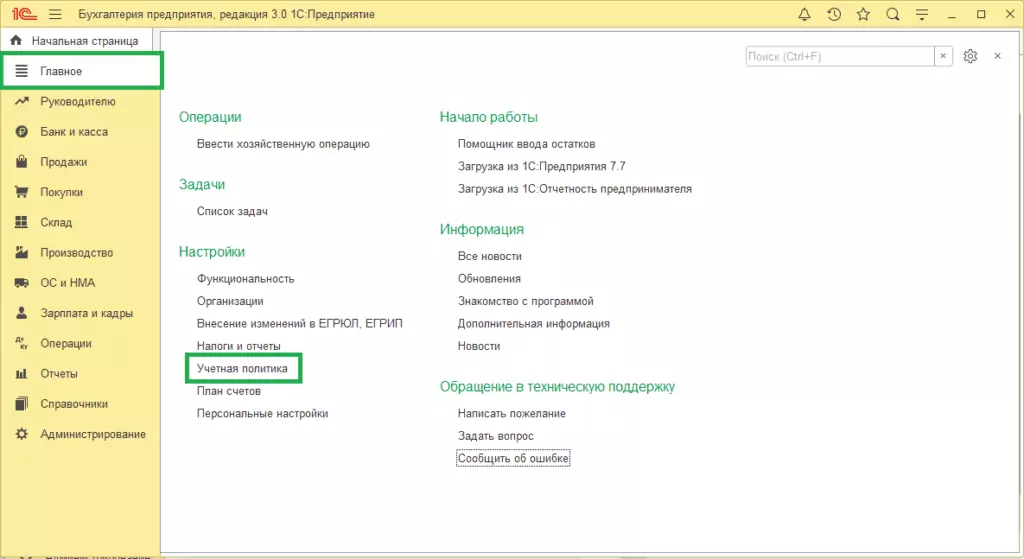The image size is (1024, 559).
Task: Click the favorites star icon
Action: (863, 14)
